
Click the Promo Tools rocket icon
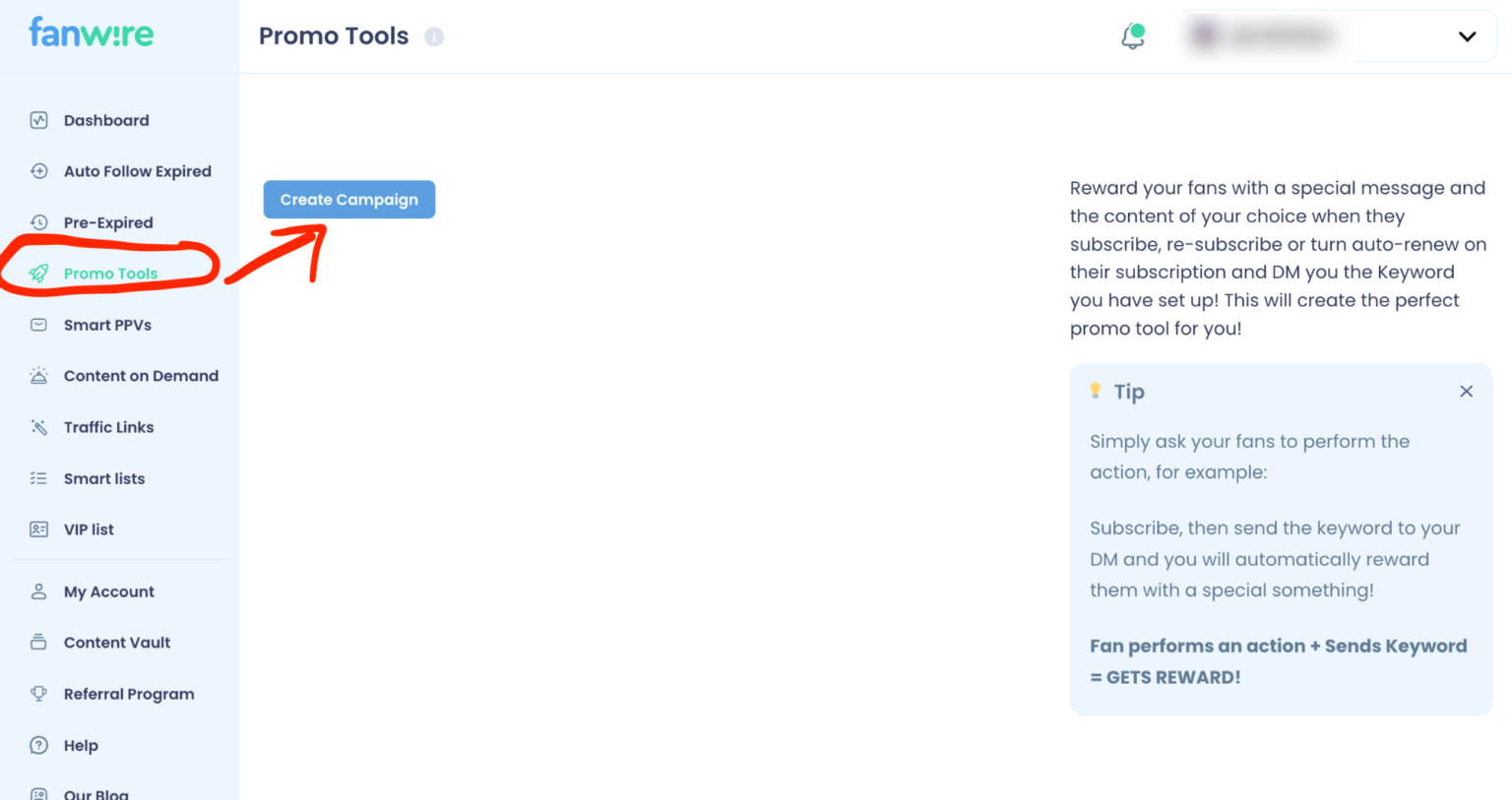(x=38, y=274)
